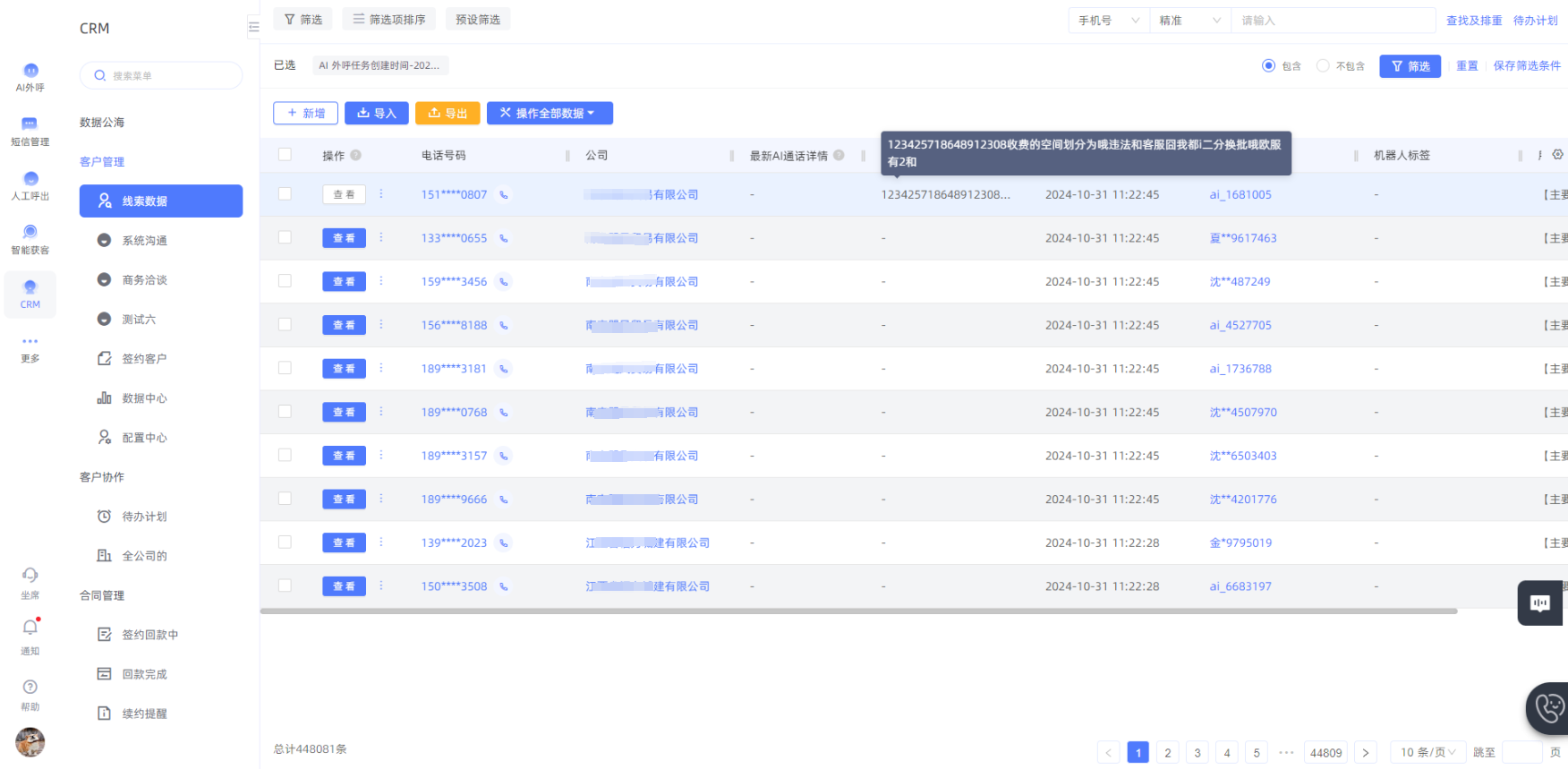Click the 通知 bell icon

click(x=30, y=628)
